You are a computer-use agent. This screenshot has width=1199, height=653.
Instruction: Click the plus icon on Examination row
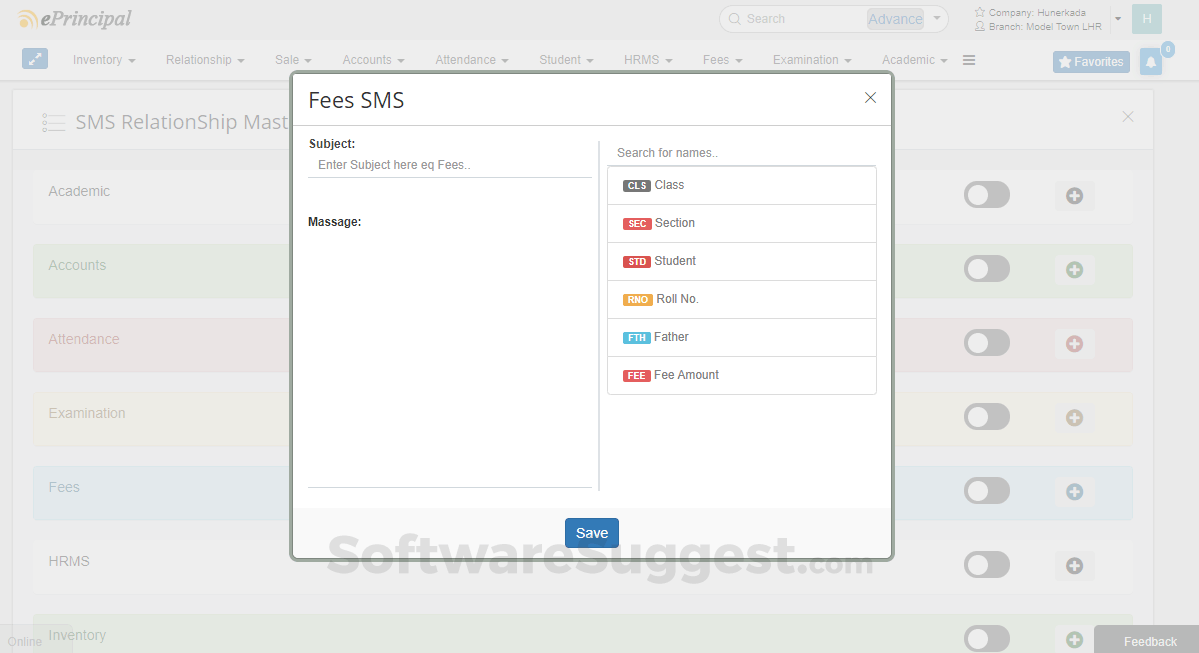pos(1074,417)
